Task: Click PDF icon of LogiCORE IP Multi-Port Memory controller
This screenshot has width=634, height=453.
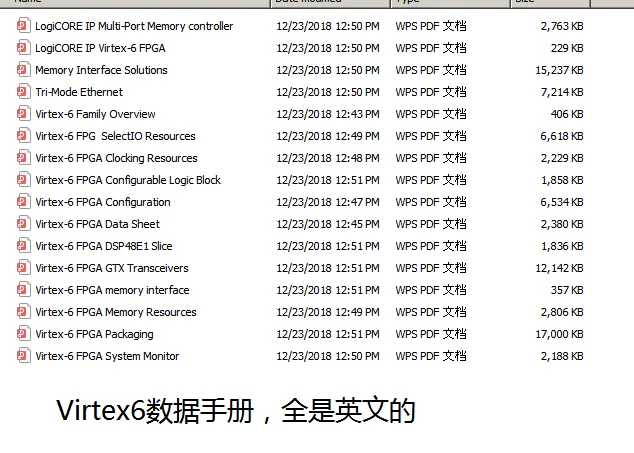Action: (x=23, y=26)
